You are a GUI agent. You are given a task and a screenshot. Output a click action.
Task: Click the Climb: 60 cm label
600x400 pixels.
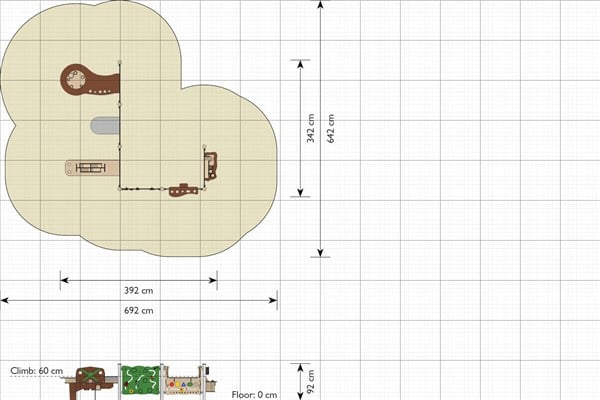[37, 371]
